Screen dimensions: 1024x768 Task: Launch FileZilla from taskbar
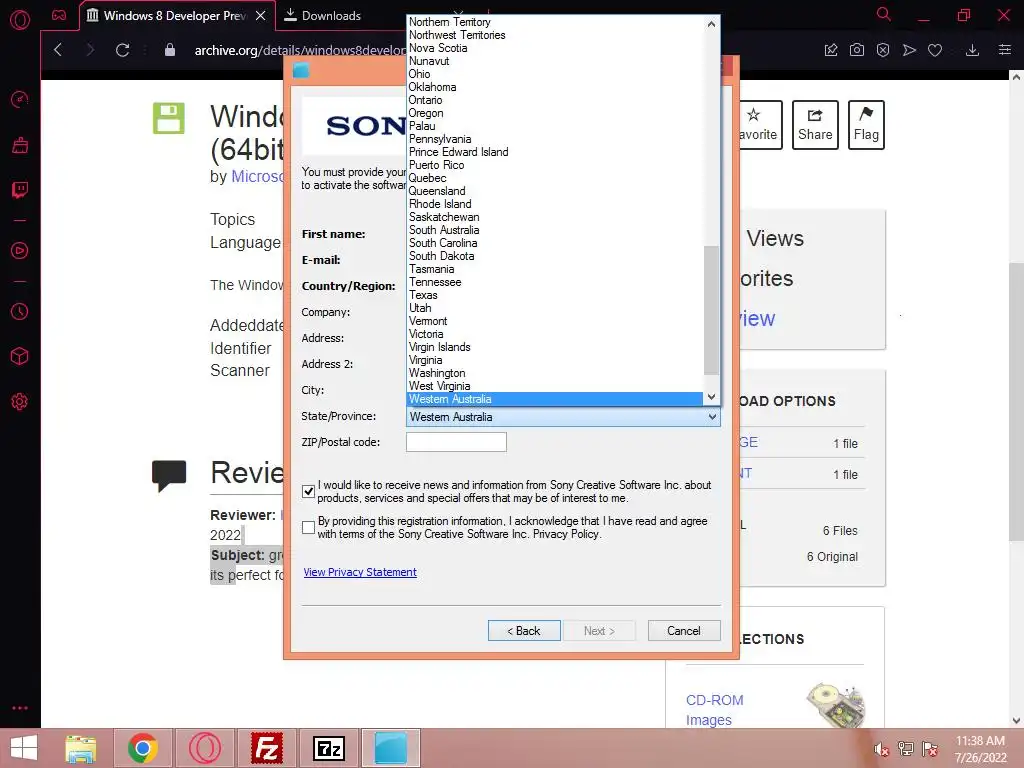coord(266,748)
